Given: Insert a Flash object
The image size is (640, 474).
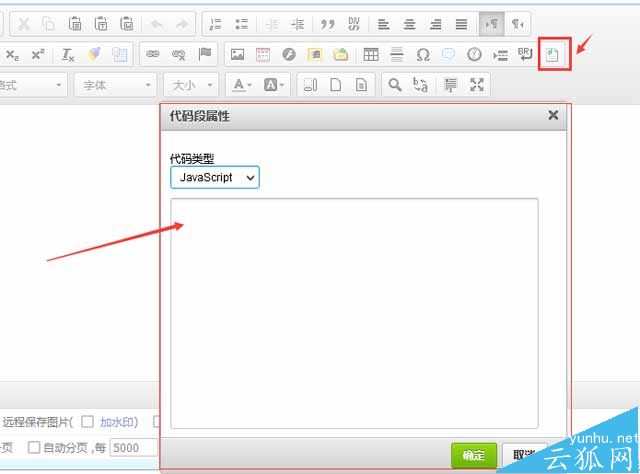Looking at the screenshot, I should 289,54.
